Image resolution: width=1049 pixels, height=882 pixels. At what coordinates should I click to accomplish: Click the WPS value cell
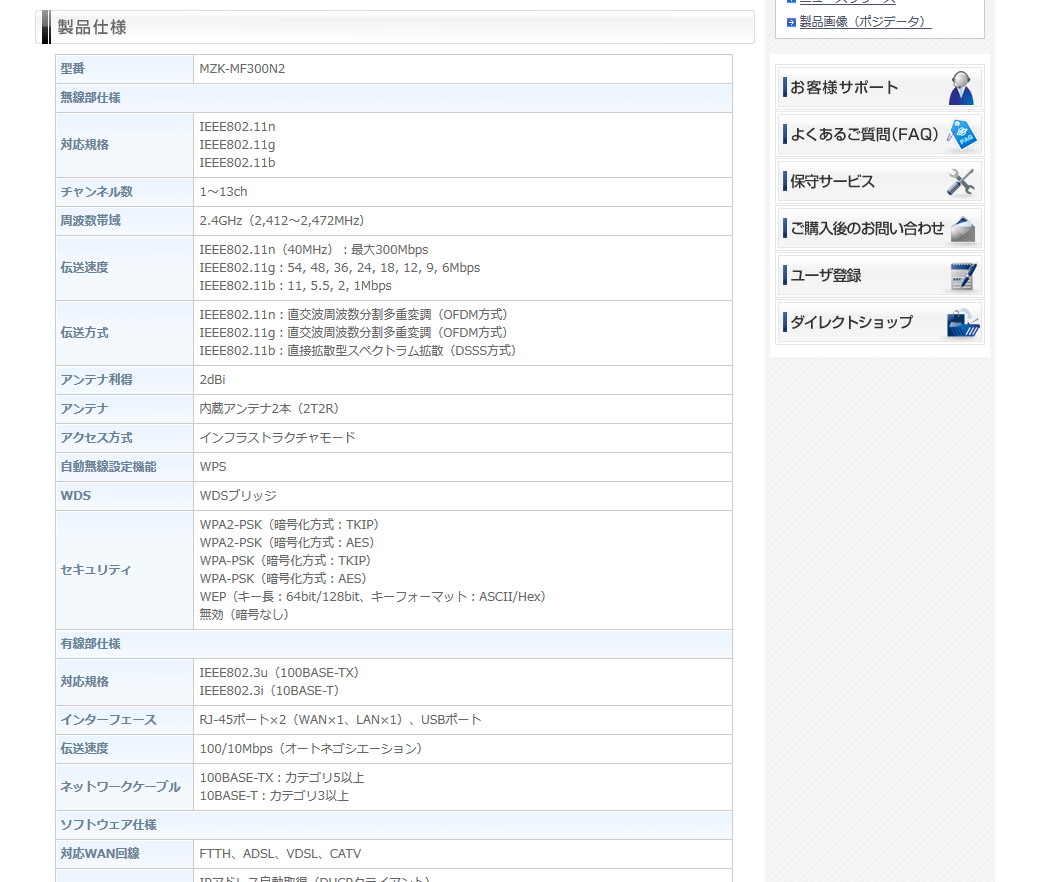463,467
